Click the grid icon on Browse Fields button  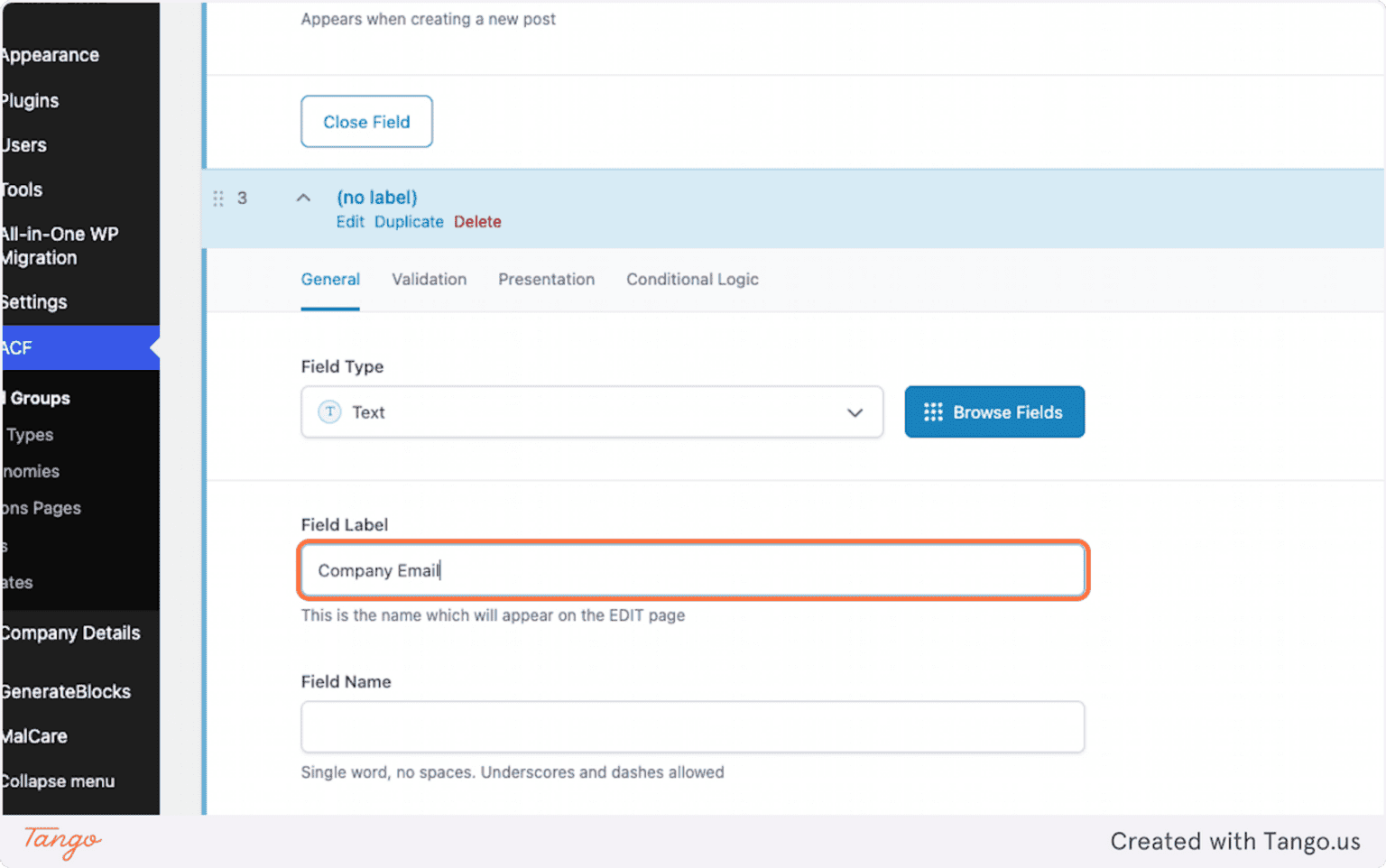point(934,411)
